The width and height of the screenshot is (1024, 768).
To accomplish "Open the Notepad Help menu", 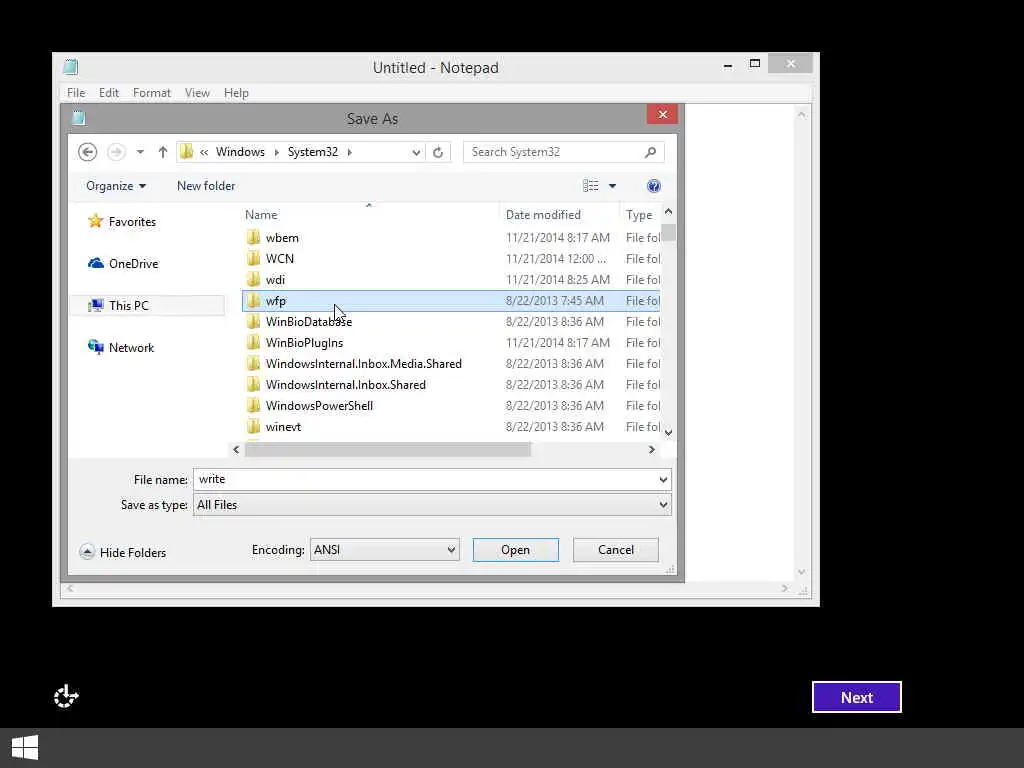I will [236, 93].
